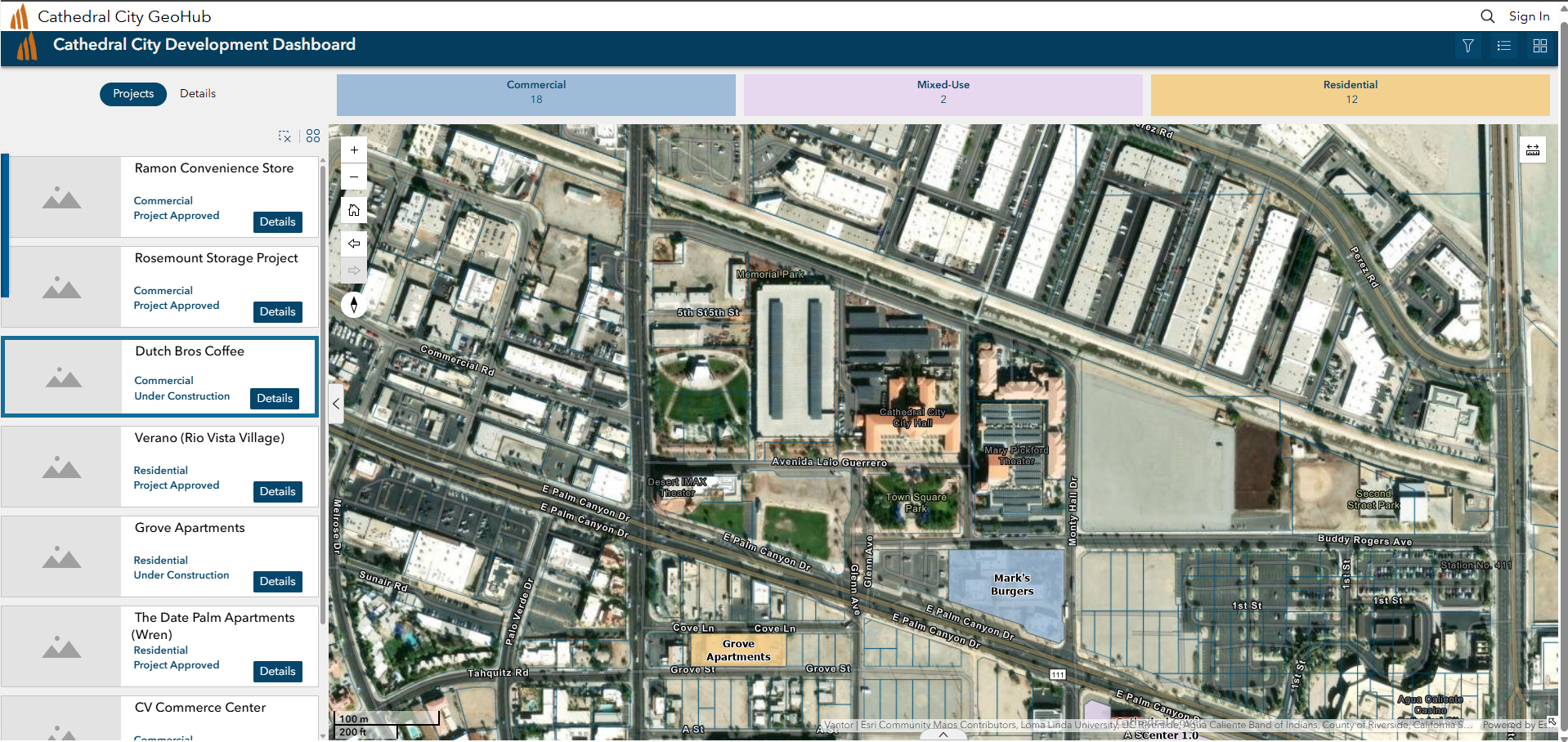Go back to previous map extent
The width and height of the screenshot is (1568, 742).
coord(354,244)
